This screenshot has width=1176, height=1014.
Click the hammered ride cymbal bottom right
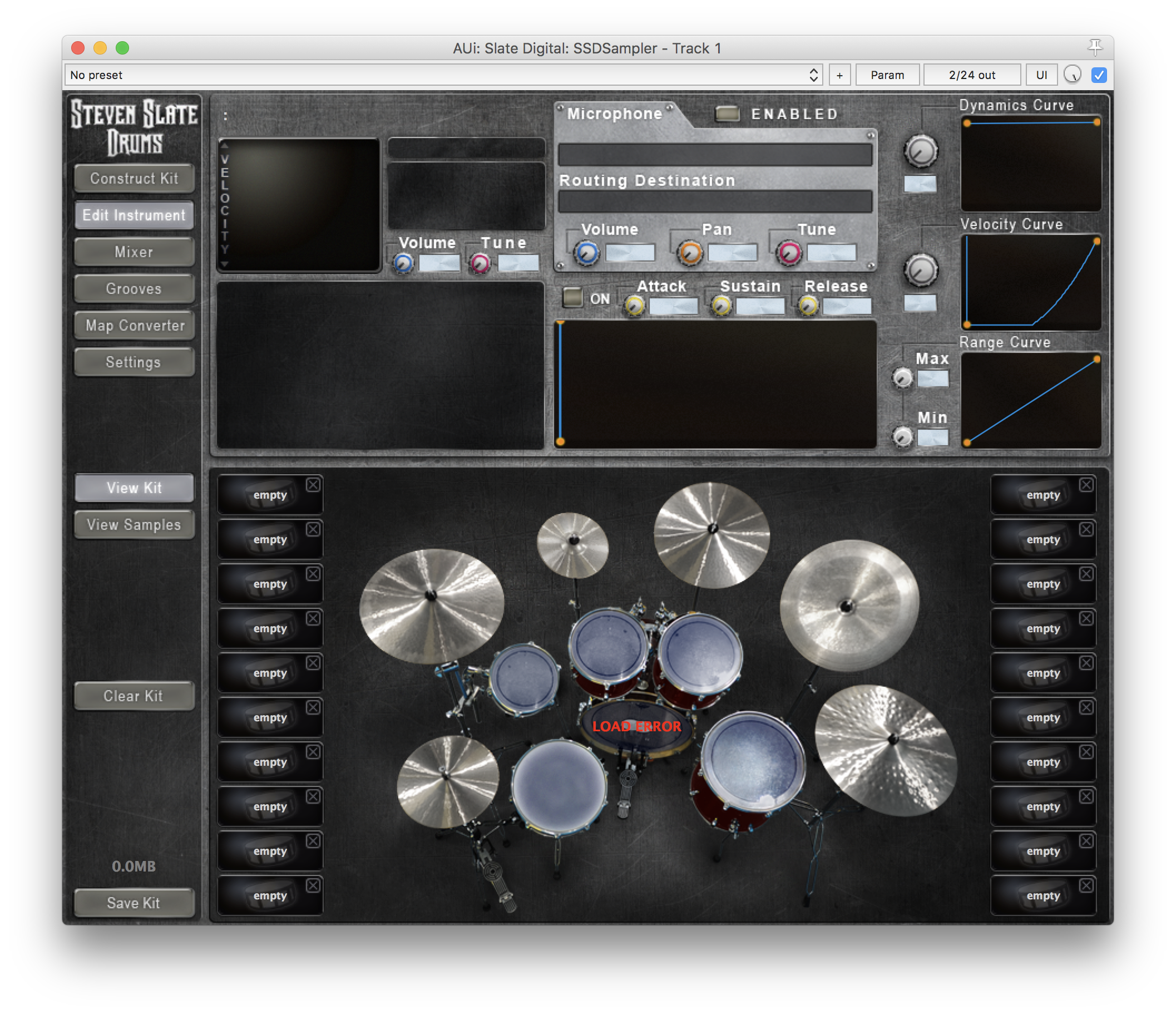[x=887, y=751]
